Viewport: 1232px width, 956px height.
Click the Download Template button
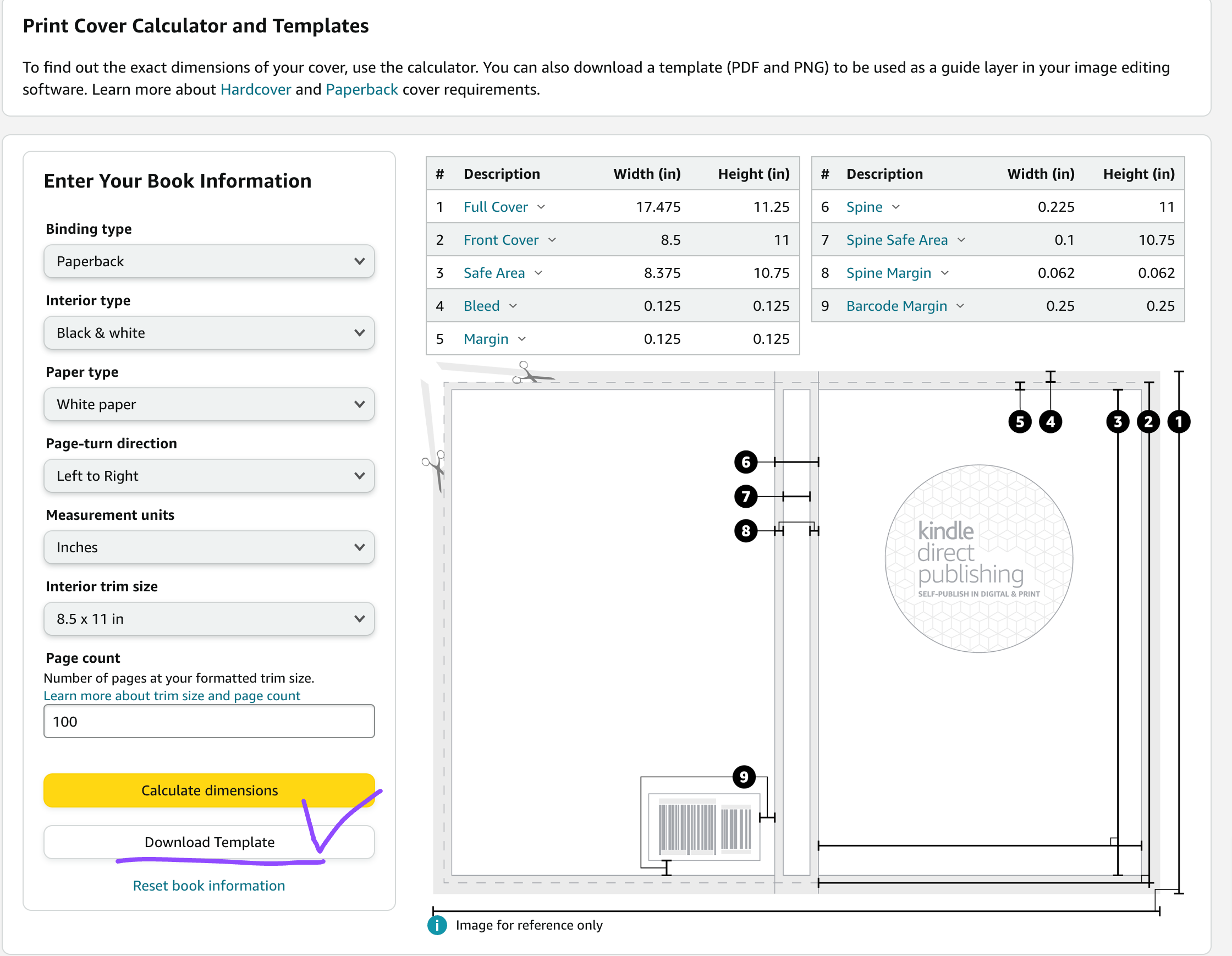pos(208,842)
